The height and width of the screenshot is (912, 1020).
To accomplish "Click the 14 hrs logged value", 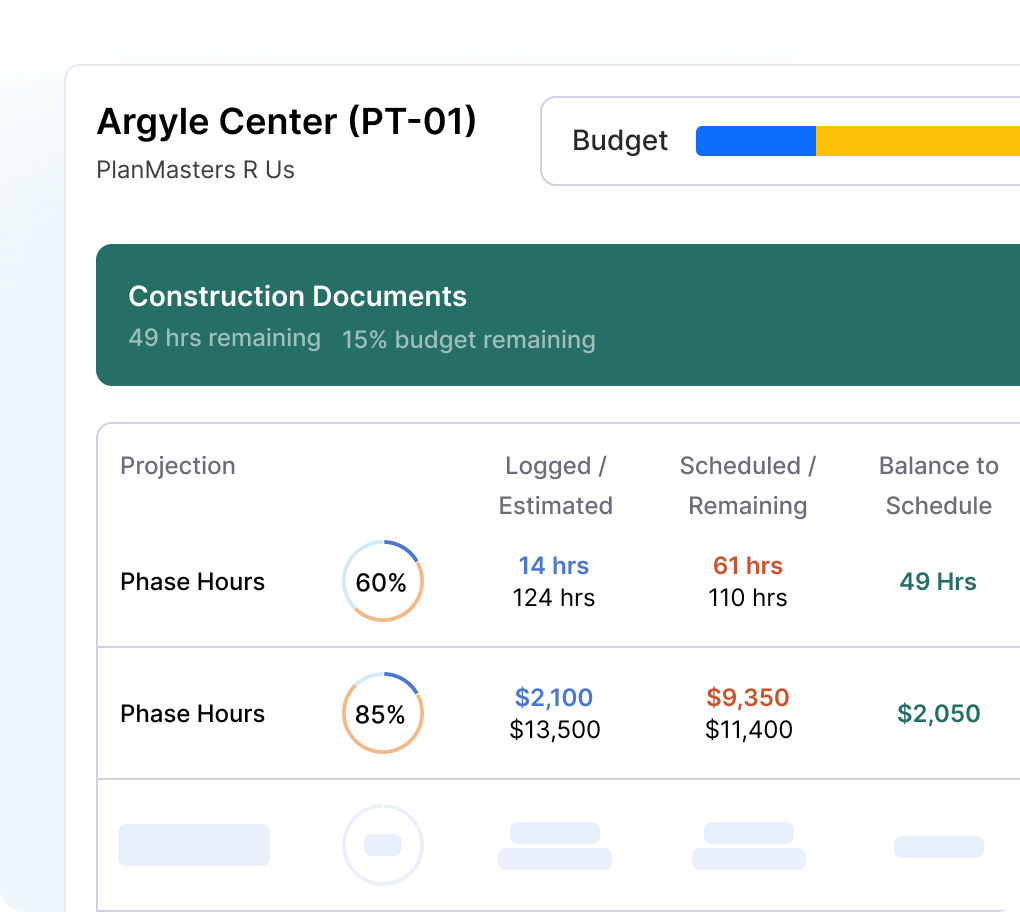I will (554, 565).
